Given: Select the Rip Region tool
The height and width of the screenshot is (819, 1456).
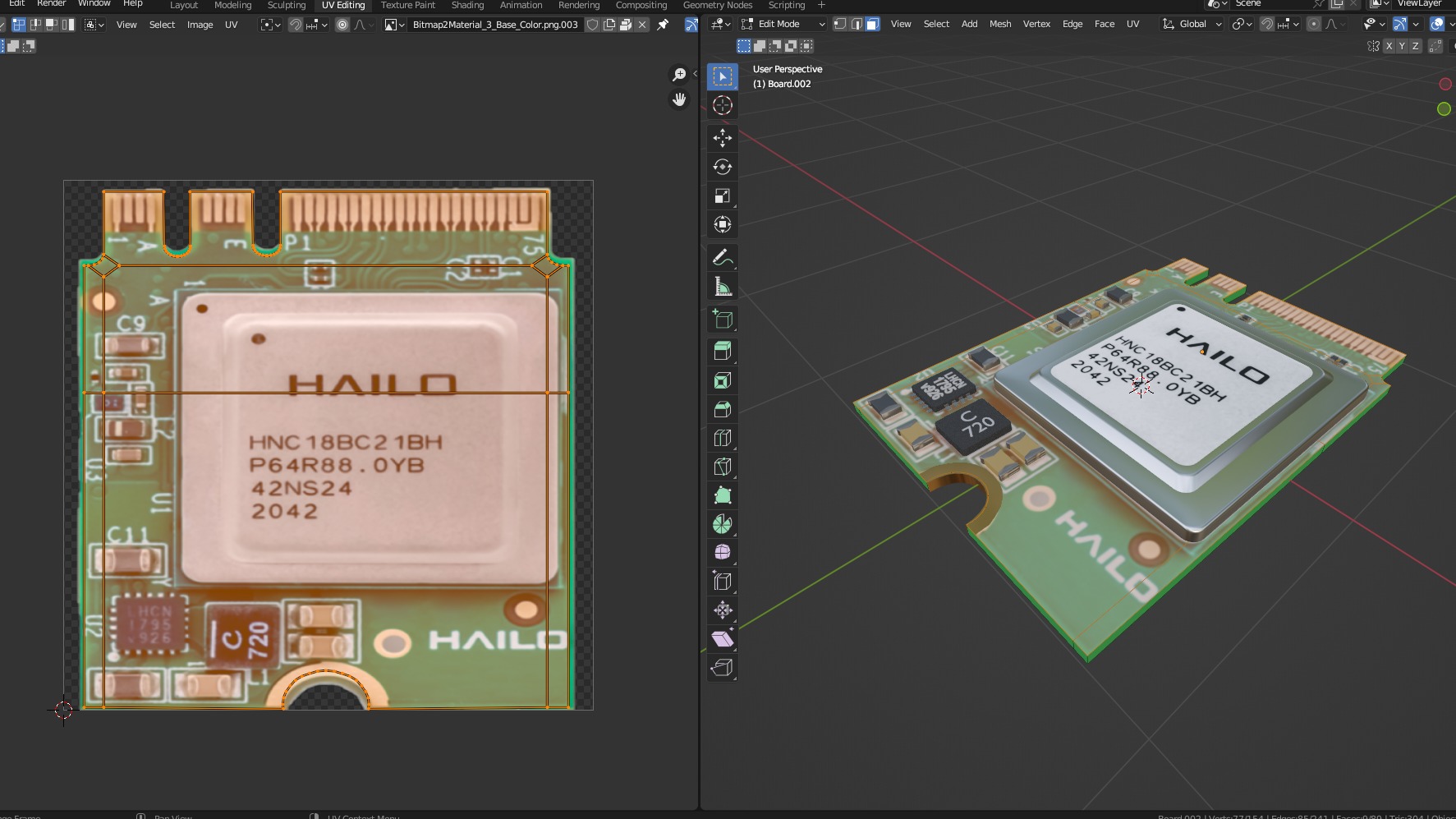Looking at the screenshot, I should click(723, 668).
